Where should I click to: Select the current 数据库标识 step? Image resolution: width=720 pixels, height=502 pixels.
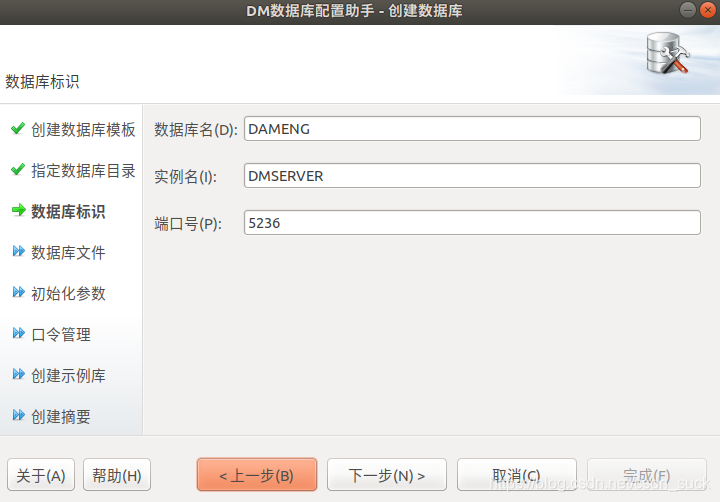[x=68, y=212]
